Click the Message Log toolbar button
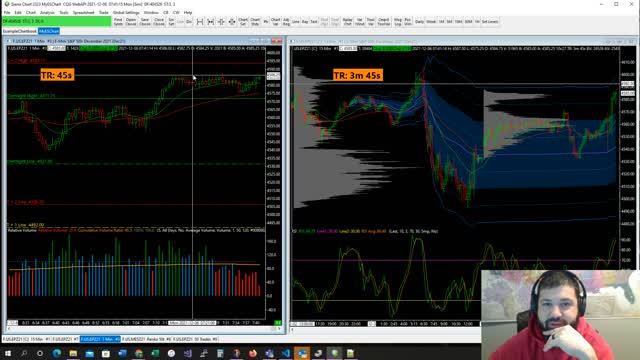Screen dimensions: 640x360 398,22
